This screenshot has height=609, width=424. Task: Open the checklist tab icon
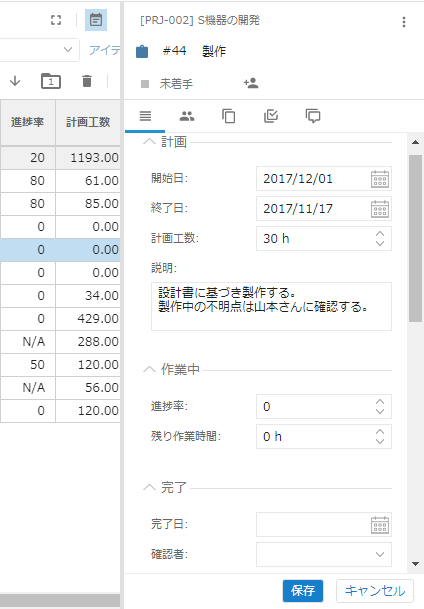[271, 116]
